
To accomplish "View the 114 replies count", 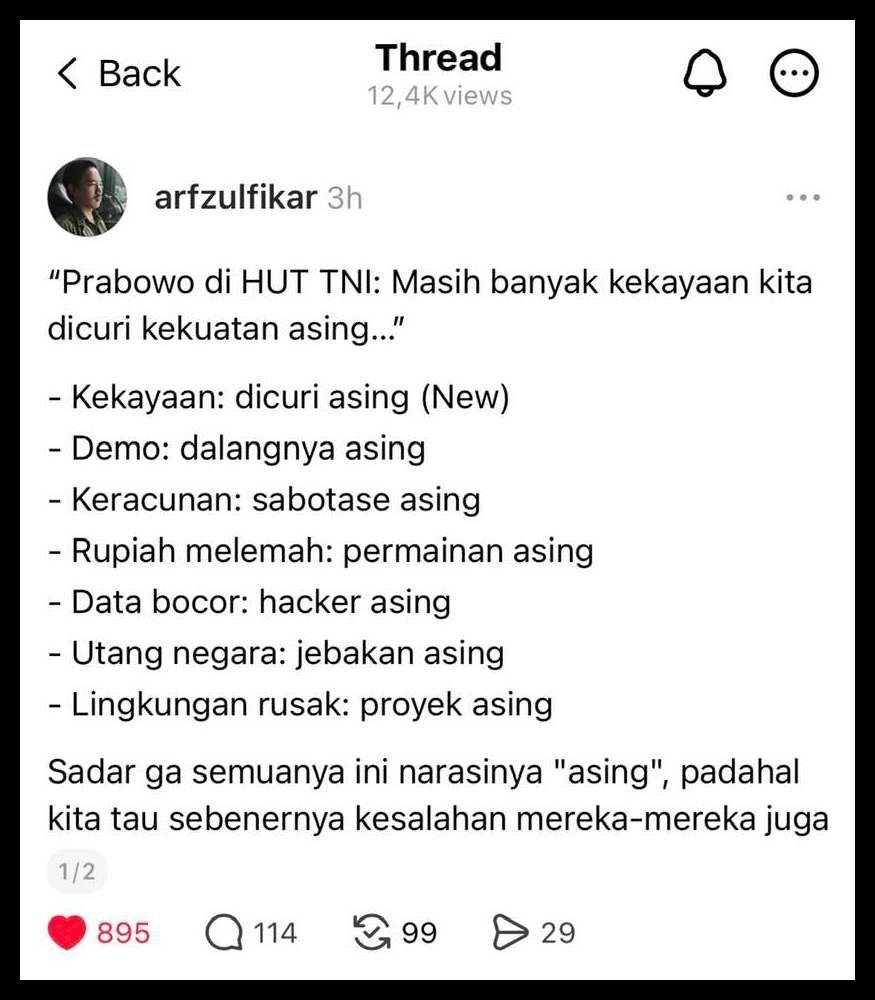I will [276, 933].
